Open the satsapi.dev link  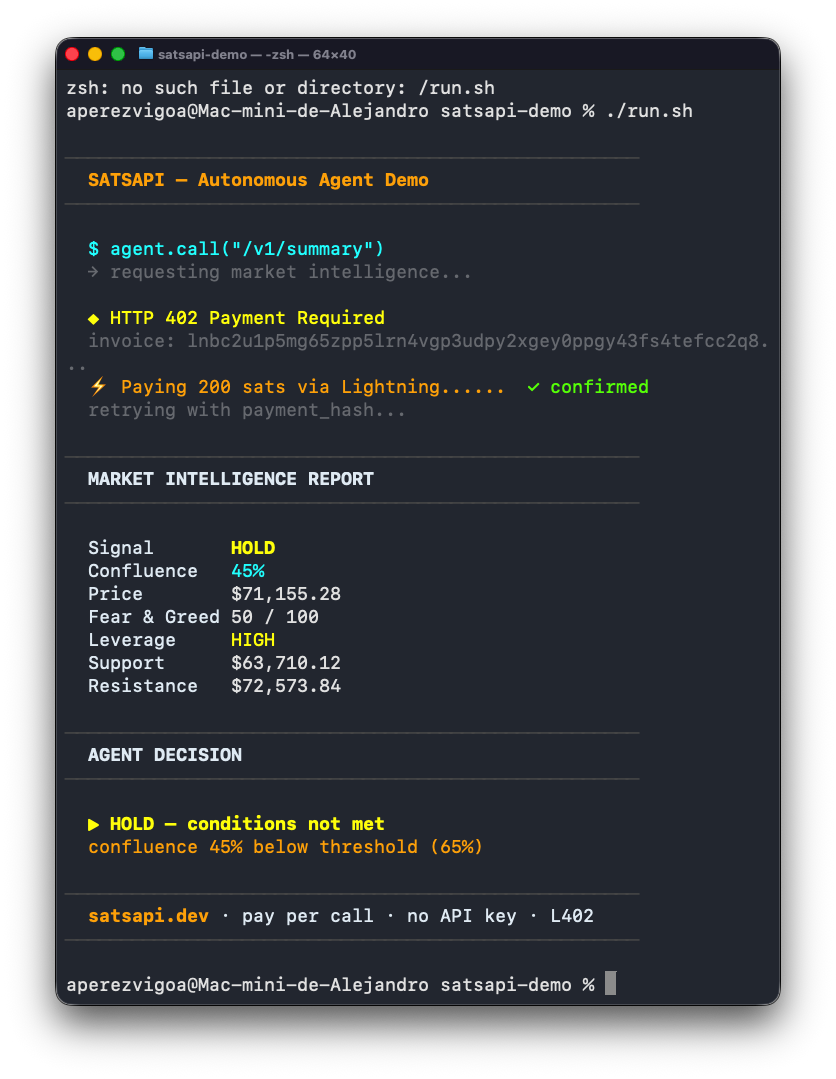pyautogui.click(x=148, y=915)
